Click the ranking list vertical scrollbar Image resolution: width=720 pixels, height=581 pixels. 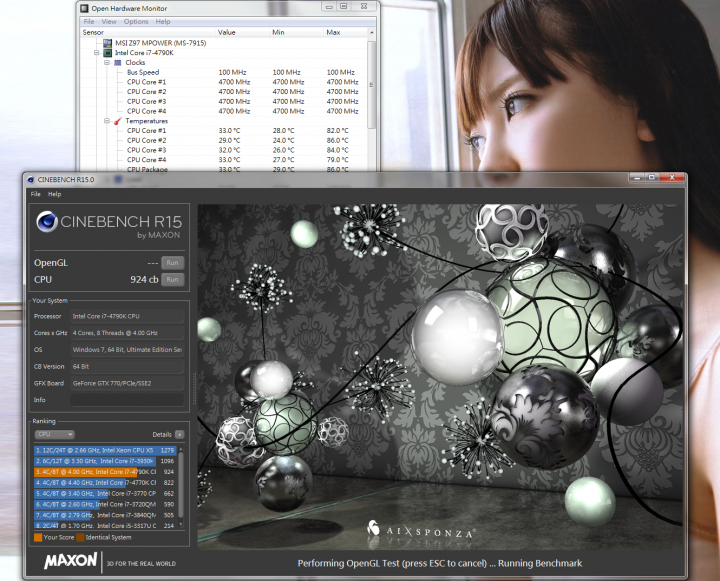point(180,485)
